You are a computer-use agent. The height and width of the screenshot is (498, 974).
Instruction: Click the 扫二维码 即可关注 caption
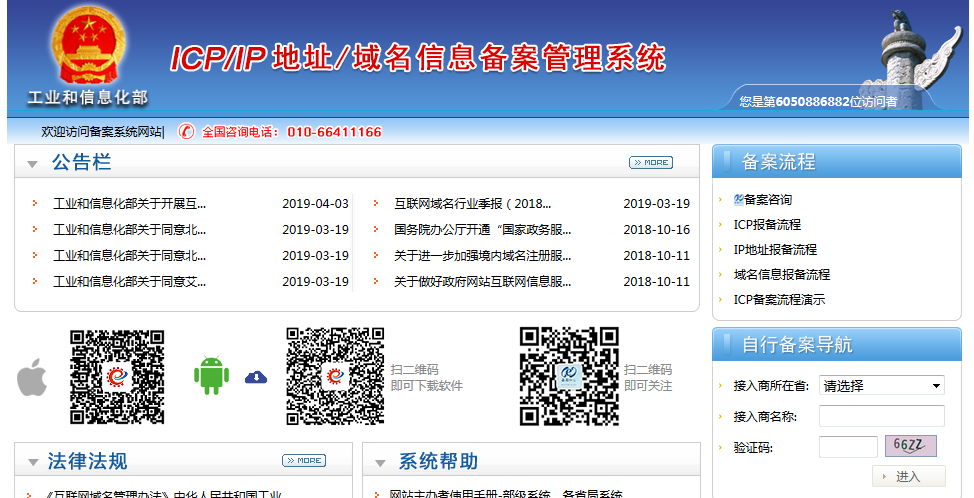click(x=648, y=378)
